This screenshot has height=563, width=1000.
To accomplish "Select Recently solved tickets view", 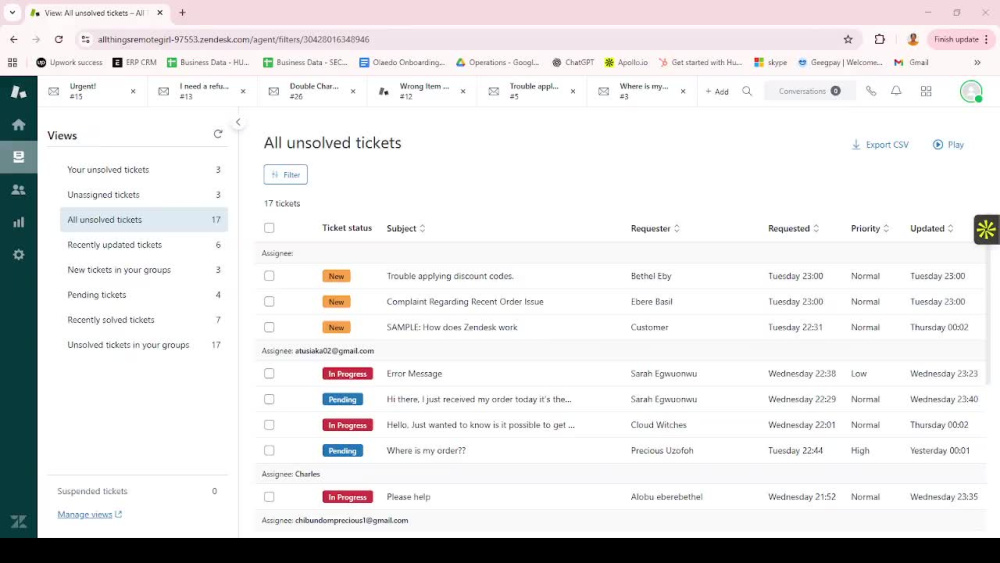I will tap(143, 319).
